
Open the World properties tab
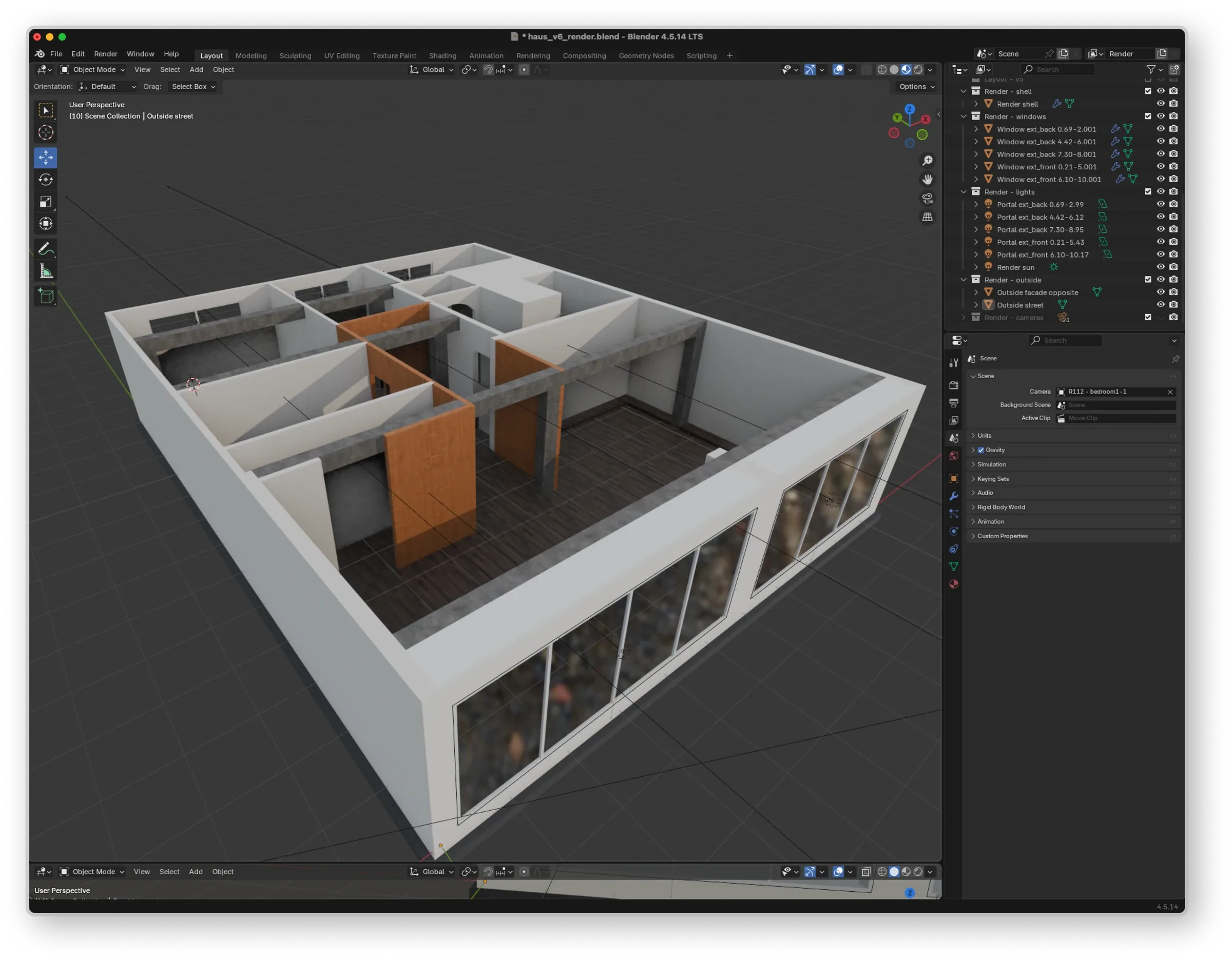954,456
